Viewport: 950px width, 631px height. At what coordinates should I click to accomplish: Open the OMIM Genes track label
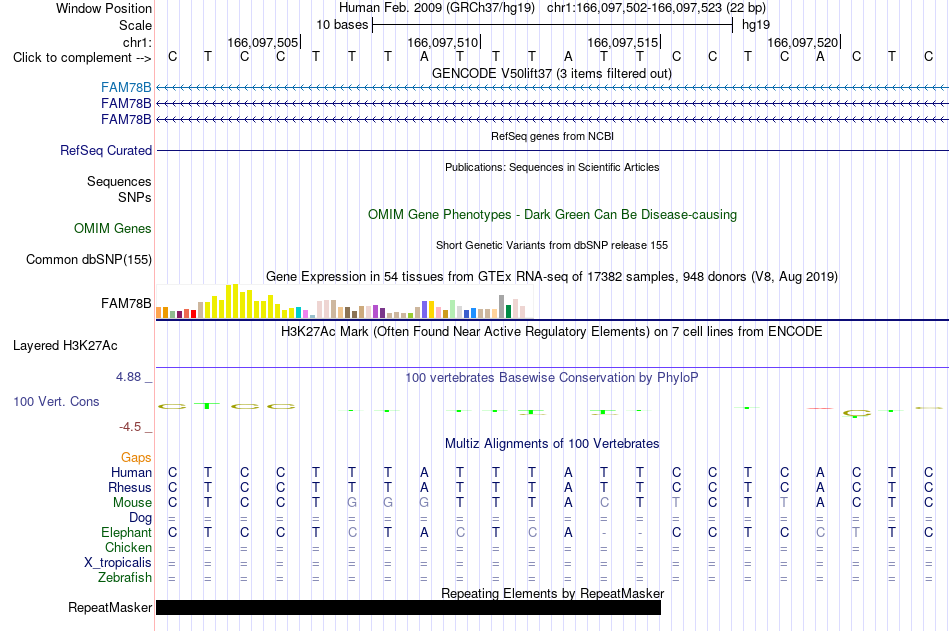pyautogui.click(x=113, y=229)
